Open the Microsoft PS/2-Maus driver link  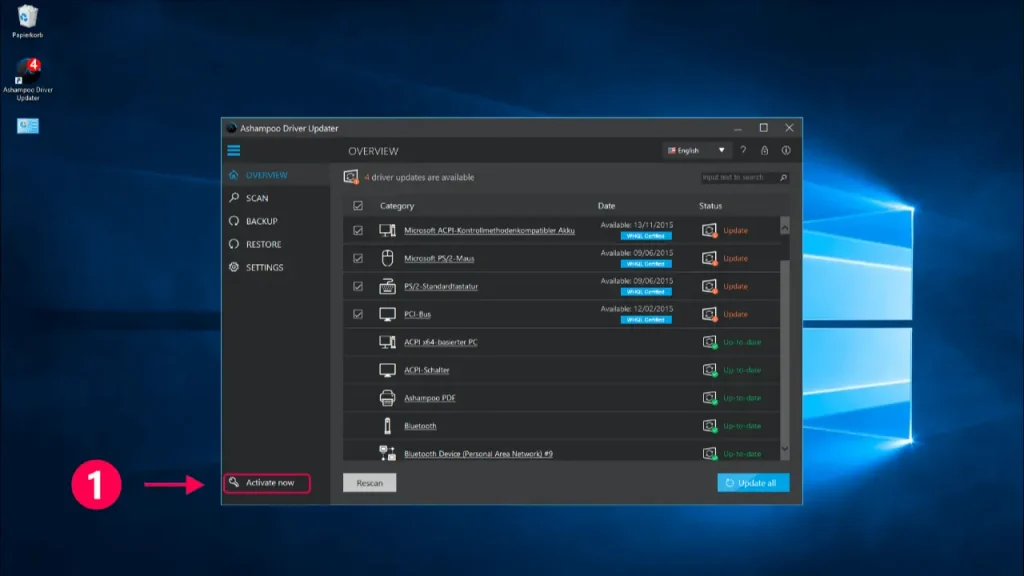(439, 259)
